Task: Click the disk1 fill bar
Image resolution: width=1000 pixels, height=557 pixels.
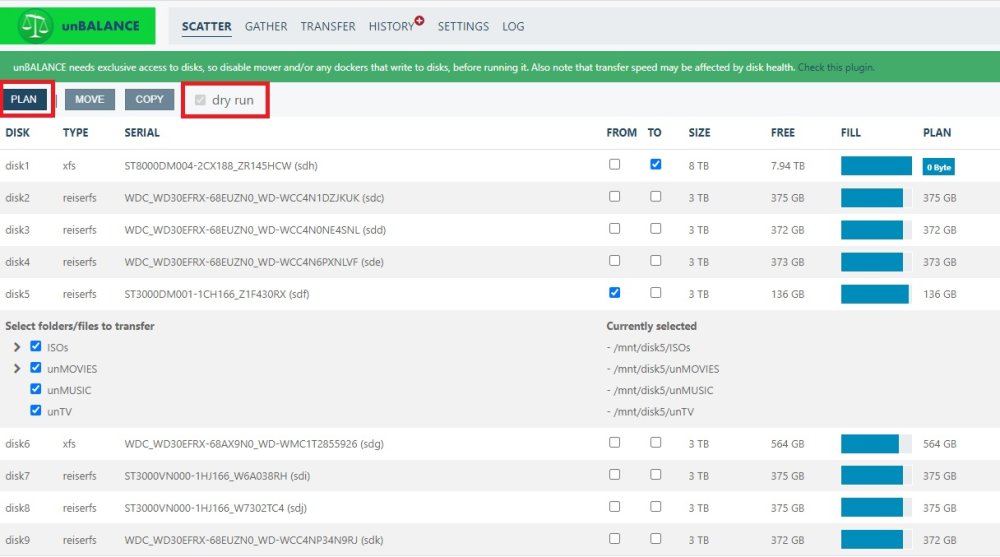Action: pos(876,166)
